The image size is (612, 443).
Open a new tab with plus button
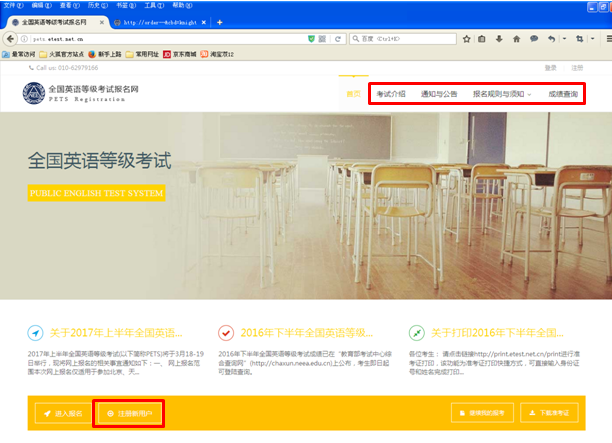pos(220,22)
